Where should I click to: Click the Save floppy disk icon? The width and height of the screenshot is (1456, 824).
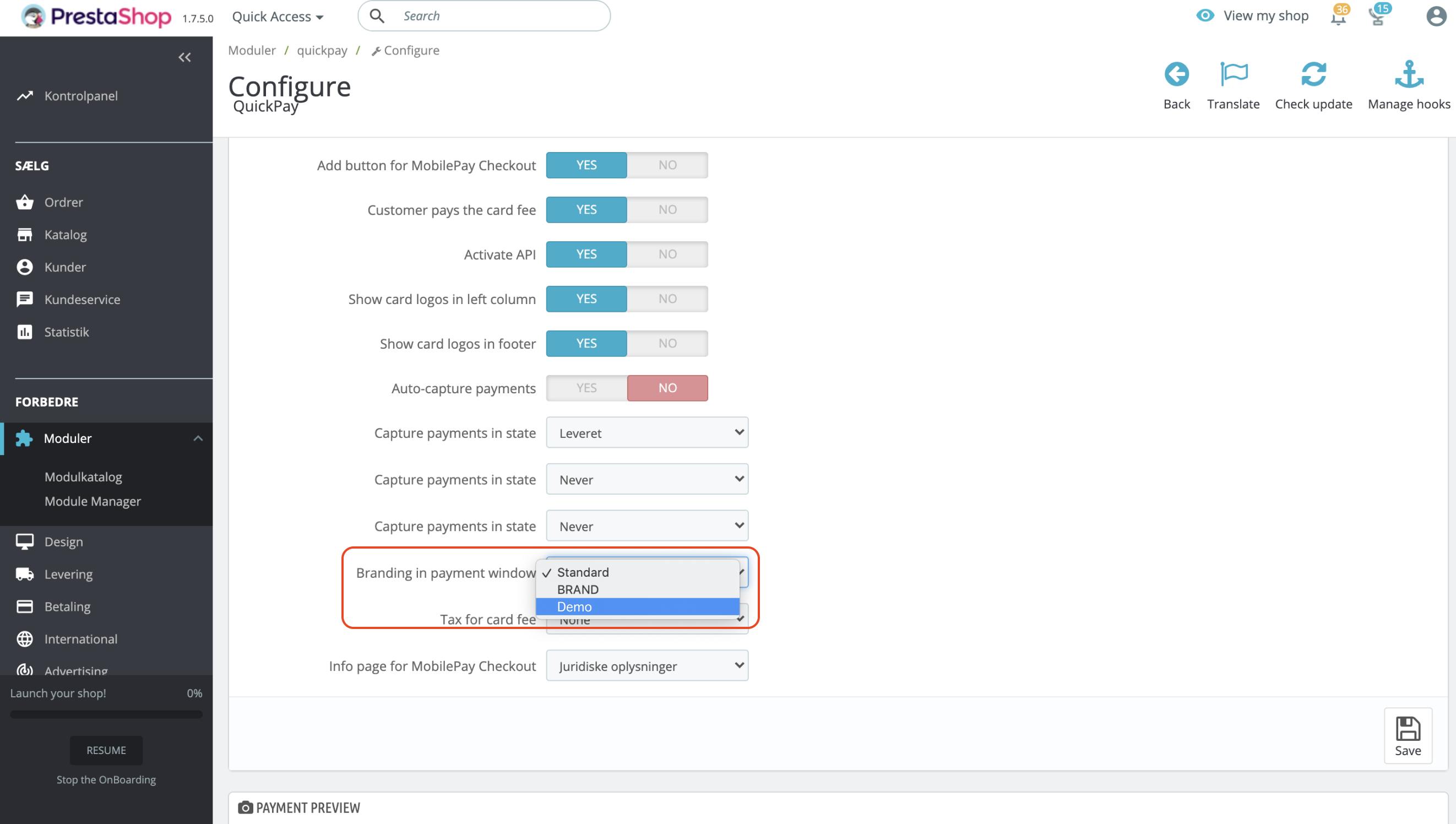(x=1408, y=728)
